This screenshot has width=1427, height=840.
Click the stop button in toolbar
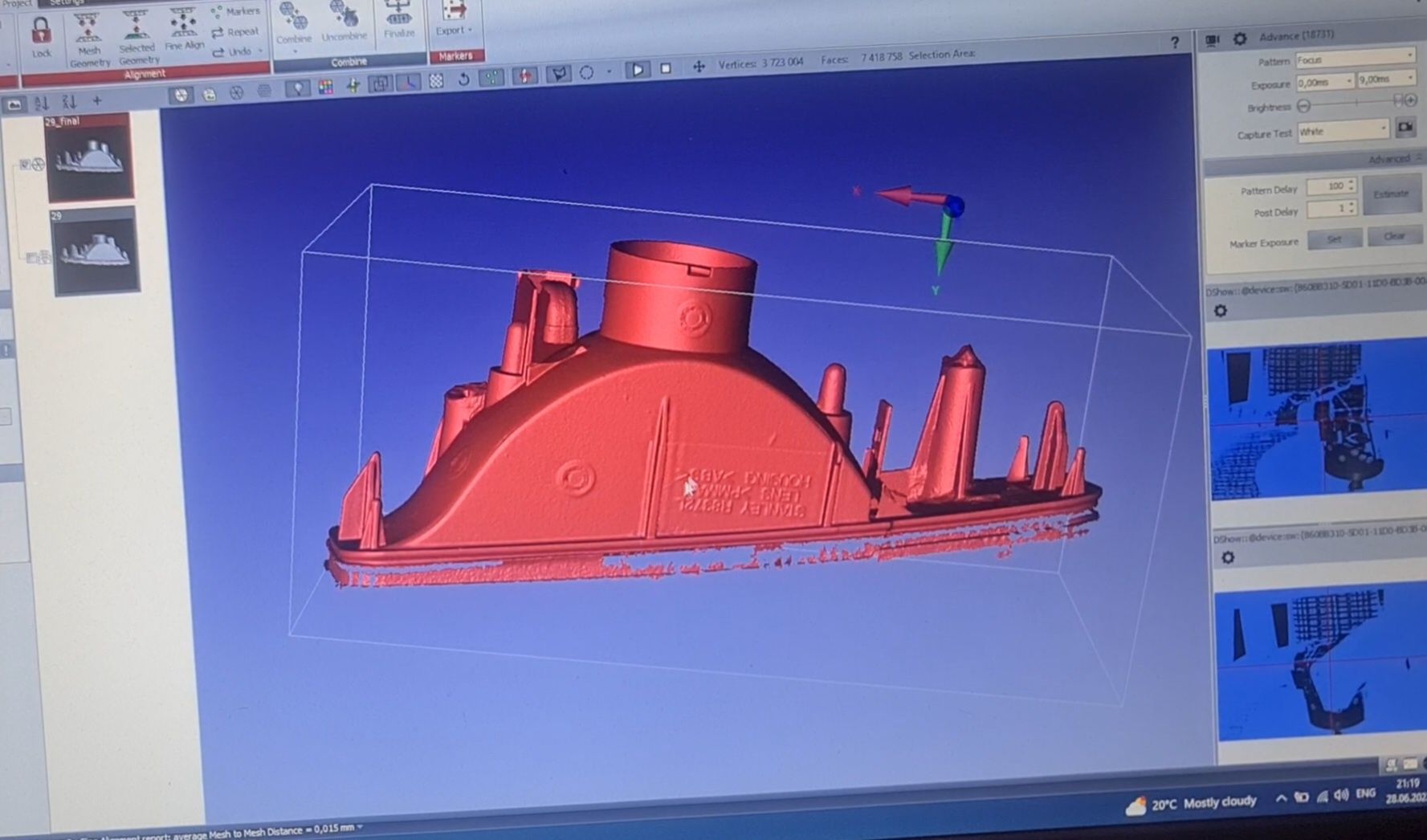pos(666,69)
